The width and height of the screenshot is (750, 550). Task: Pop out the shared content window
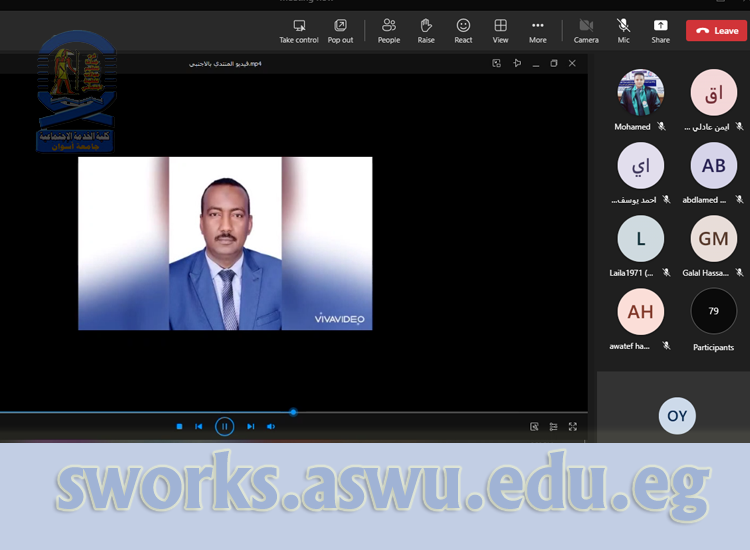pos(340,30)
